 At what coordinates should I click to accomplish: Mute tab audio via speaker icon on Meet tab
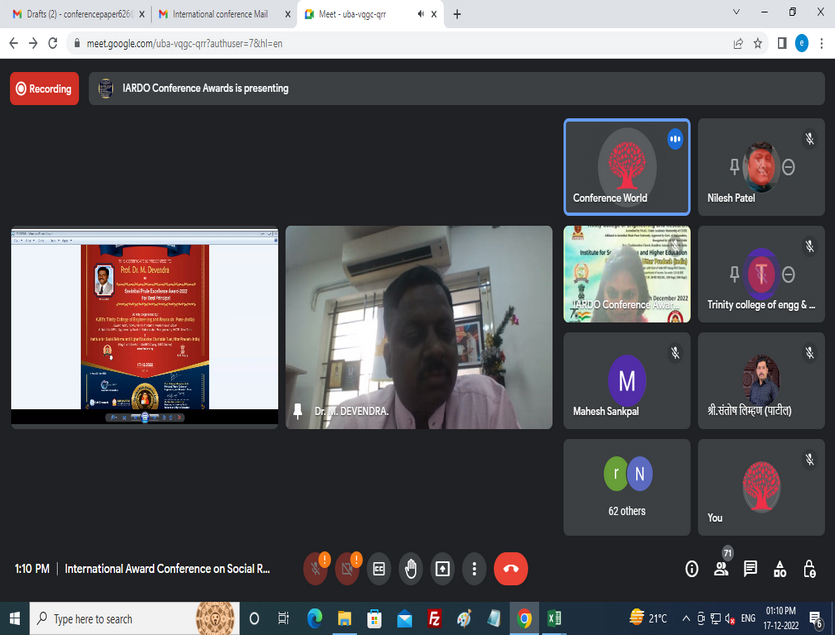point(421,14)
